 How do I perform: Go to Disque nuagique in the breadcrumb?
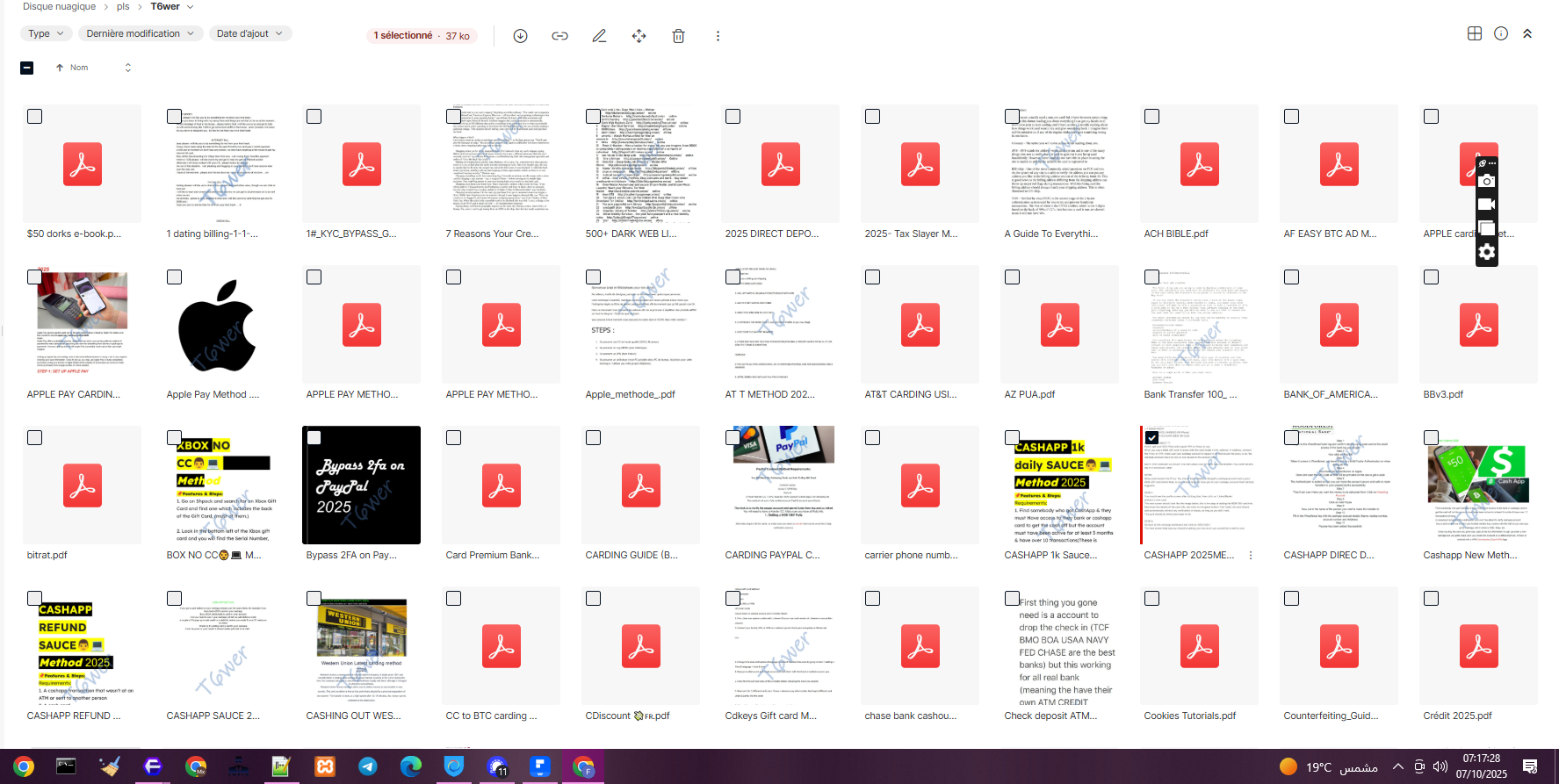click(x=59, y=6)
